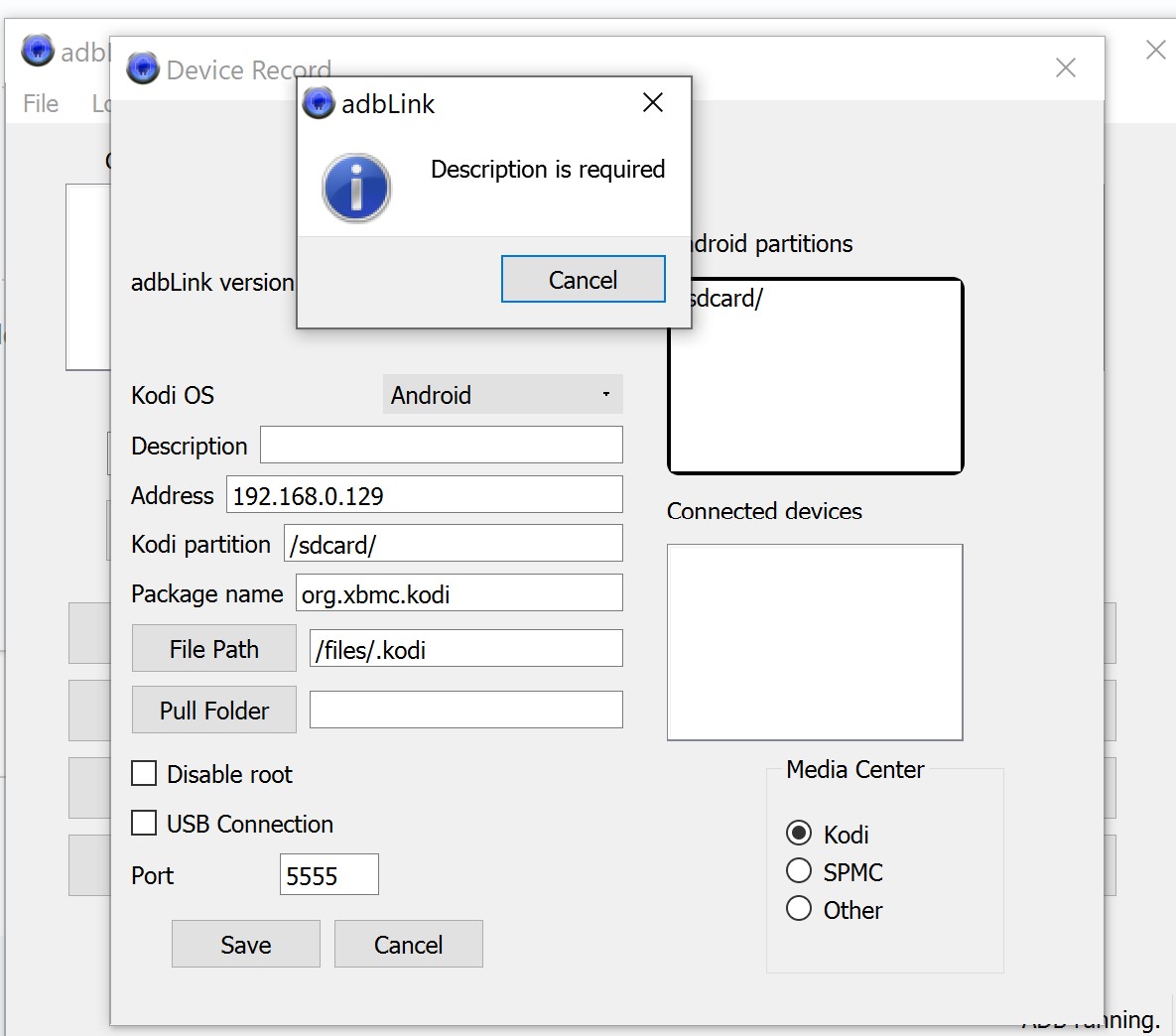Click the adbLink main window title icon
The height and width of the screenshot is (1036, 1176).
click(38, 51)
